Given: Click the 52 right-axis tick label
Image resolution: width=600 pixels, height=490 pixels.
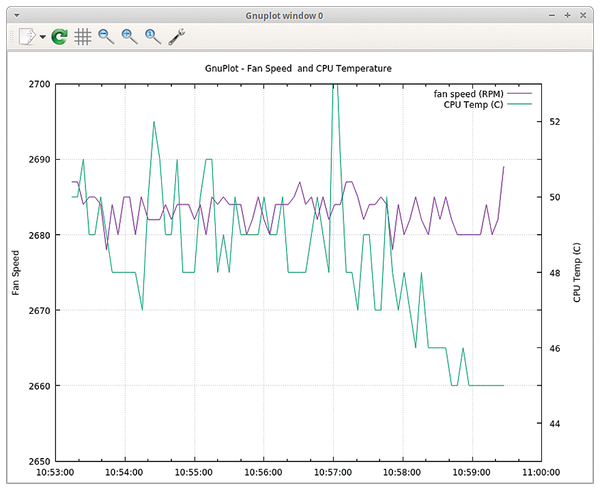Looking at the screenshot, I should 554,122.
